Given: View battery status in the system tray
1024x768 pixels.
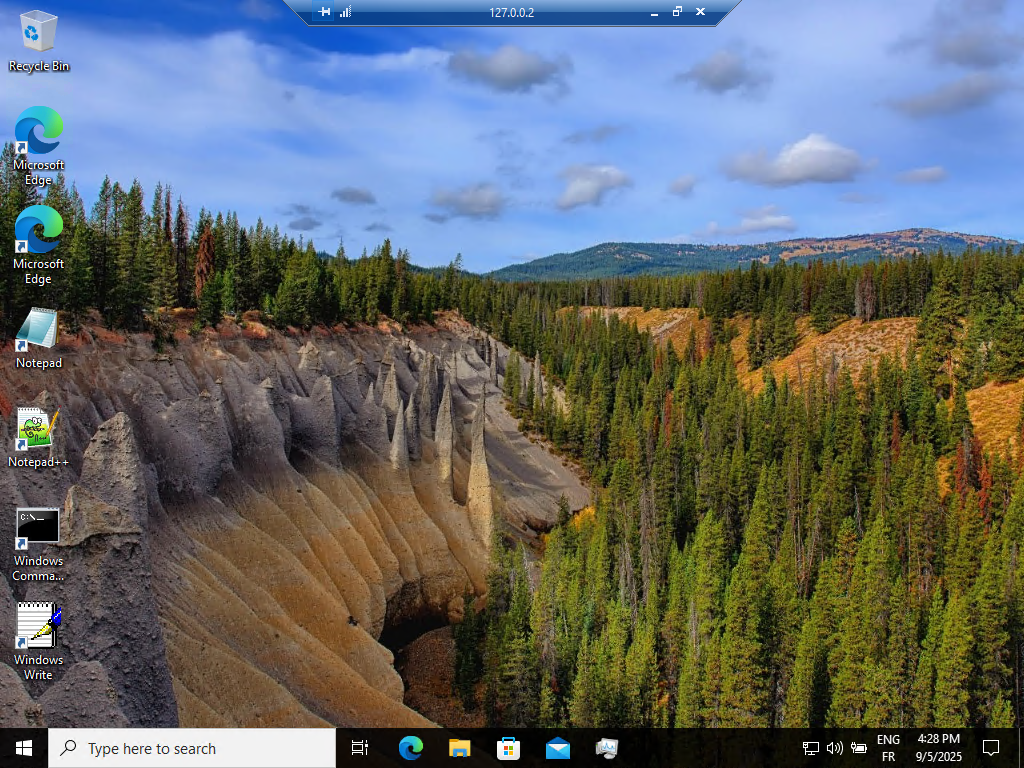Looking at the screenshot, I should point(859,747).
